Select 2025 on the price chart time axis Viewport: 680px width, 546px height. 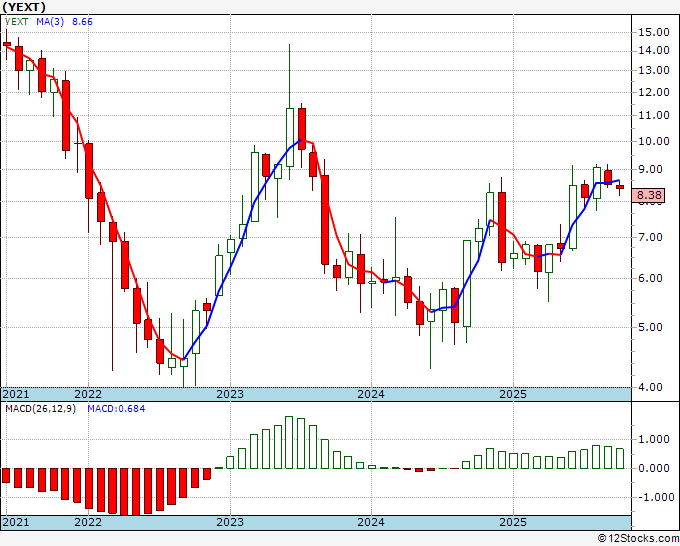click(x=513, y=394)
